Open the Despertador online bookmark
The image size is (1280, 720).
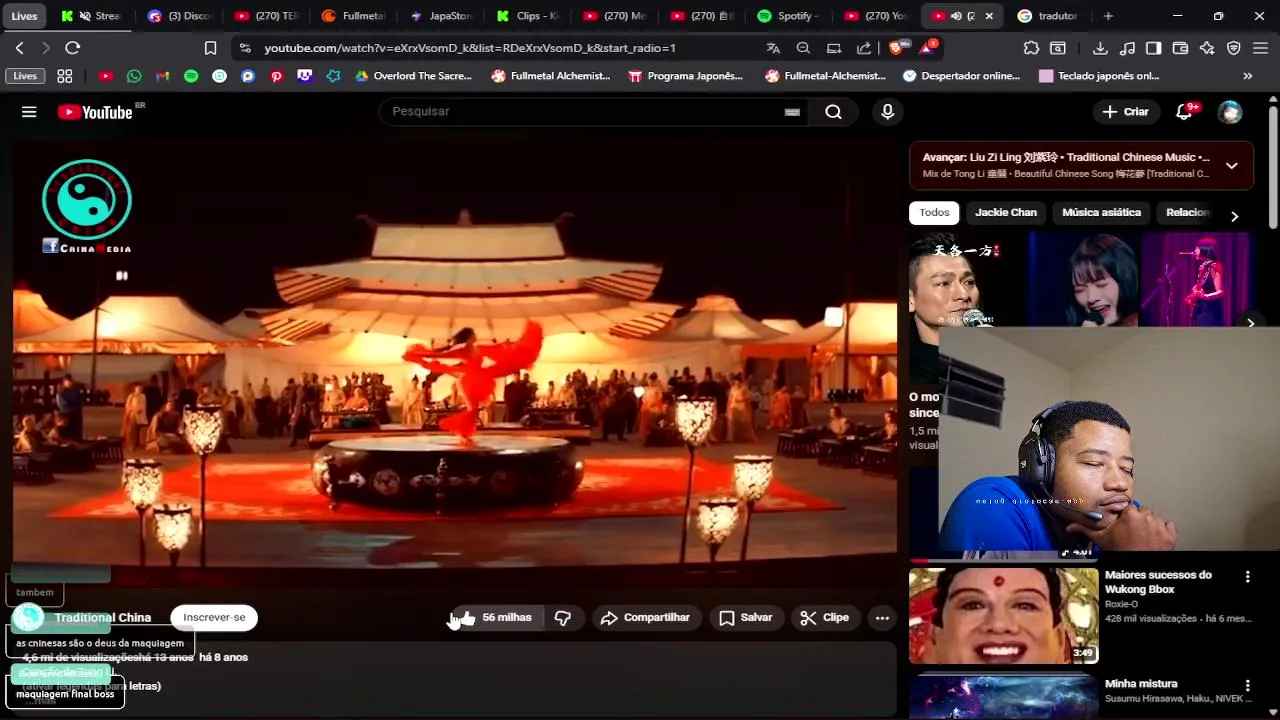(961, 76)
